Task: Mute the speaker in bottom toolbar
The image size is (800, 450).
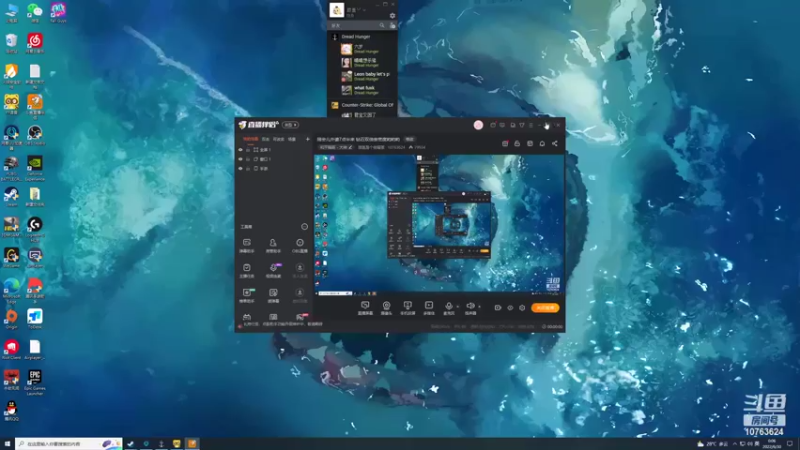Action: click(470, 307)
